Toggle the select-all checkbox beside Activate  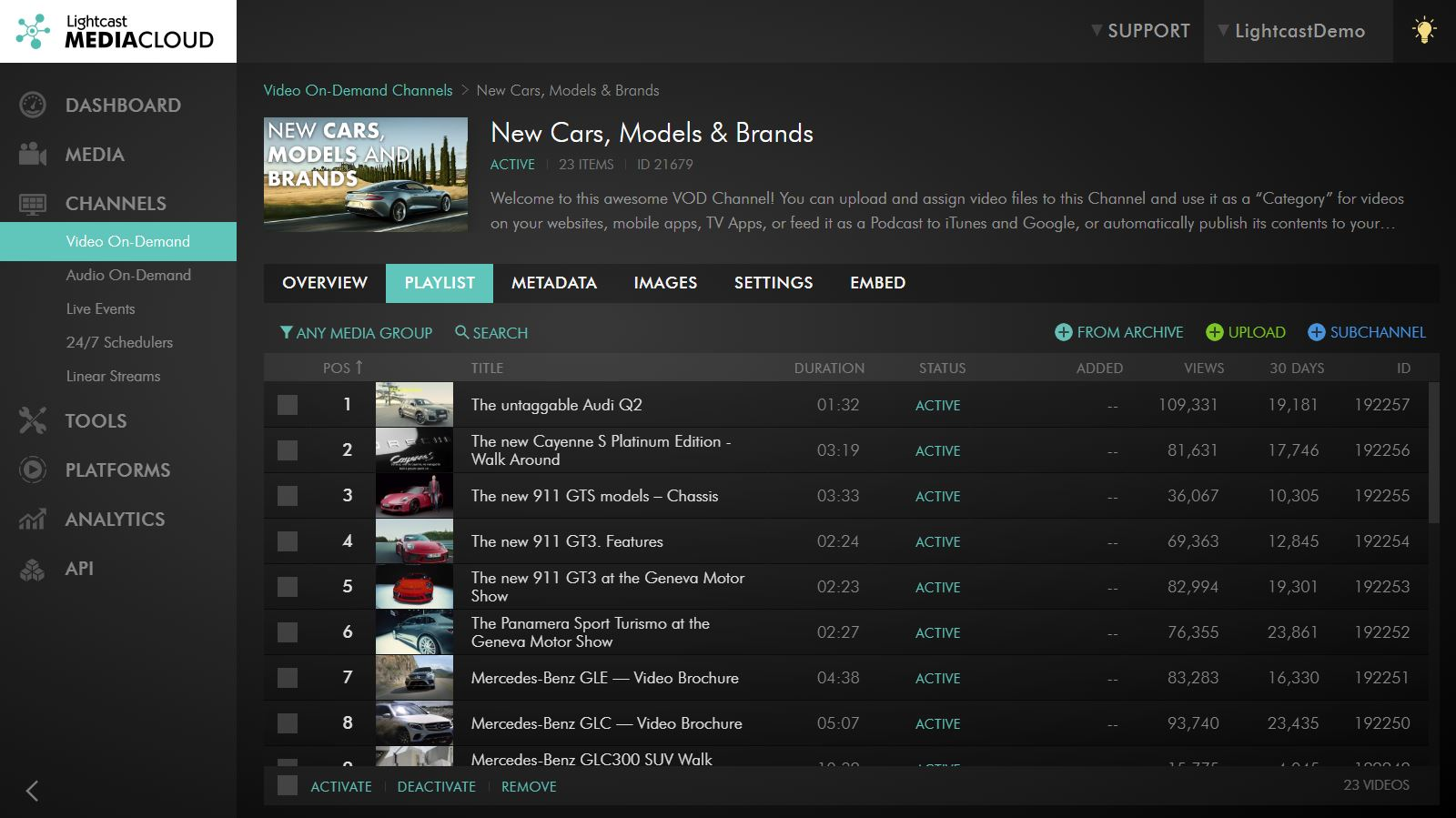[x=288, y=786]
